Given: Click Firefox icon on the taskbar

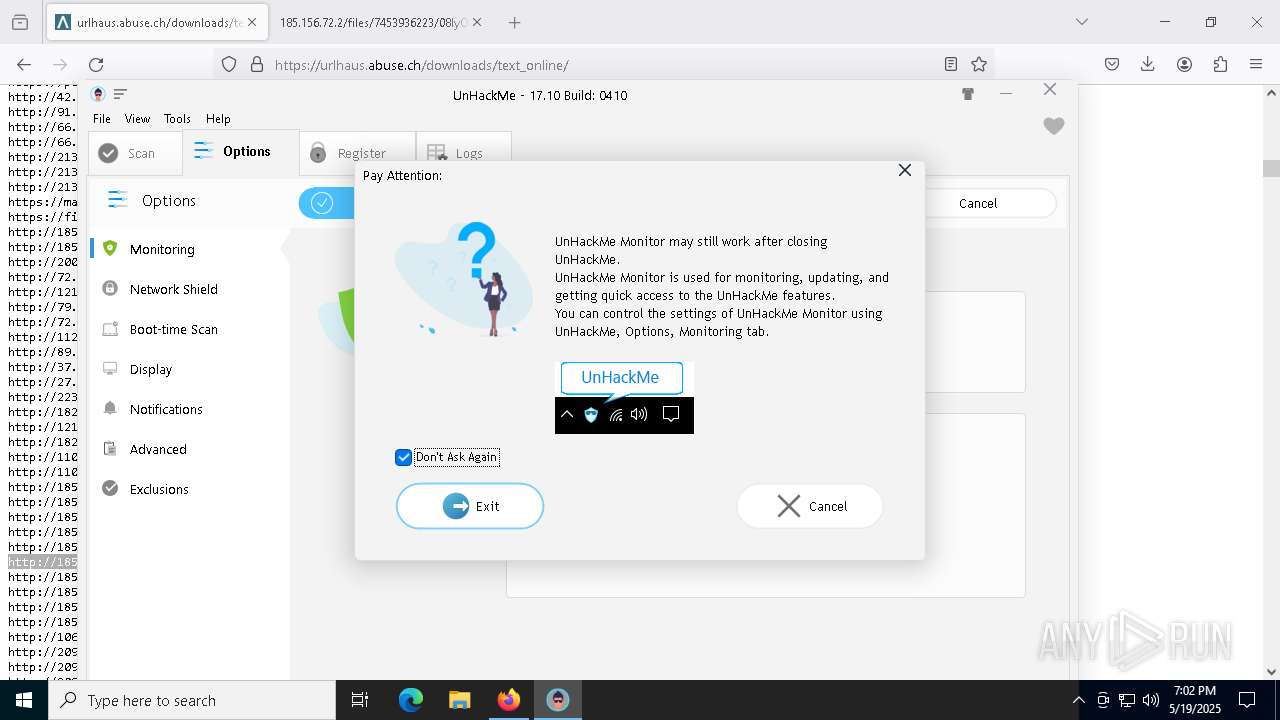Looking at the screenshot, I should click(x=509, y=700).
